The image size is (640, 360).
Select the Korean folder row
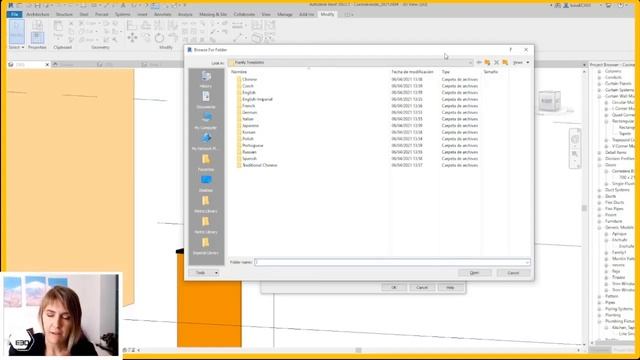357,132
